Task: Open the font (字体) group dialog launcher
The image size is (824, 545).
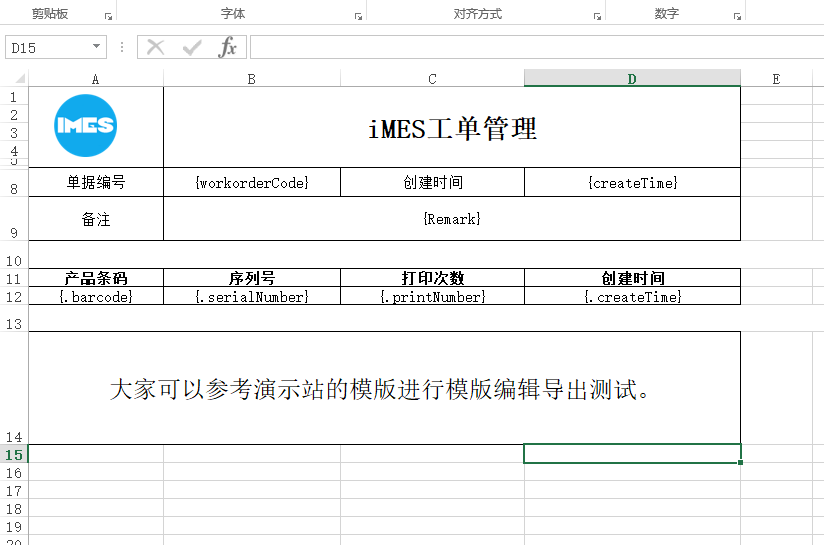Action: click(358, 16)
